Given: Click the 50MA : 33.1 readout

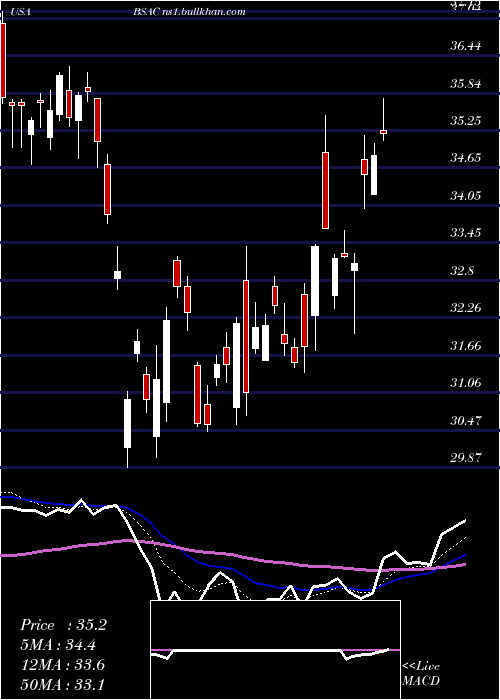Looking at the screenshot, I should coord(62,684).
